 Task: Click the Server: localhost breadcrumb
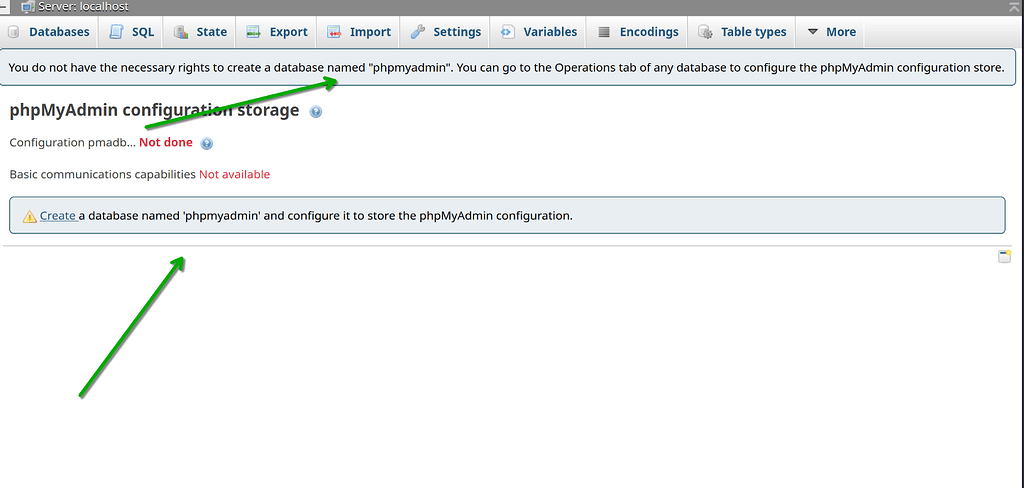pyautogui.click(x=82, y=6)
